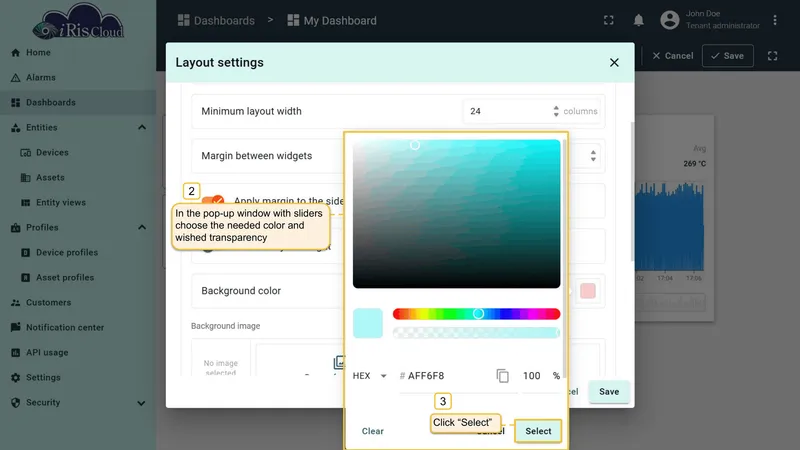
Task: Open Device profiles item
Action: coord(67,253)
